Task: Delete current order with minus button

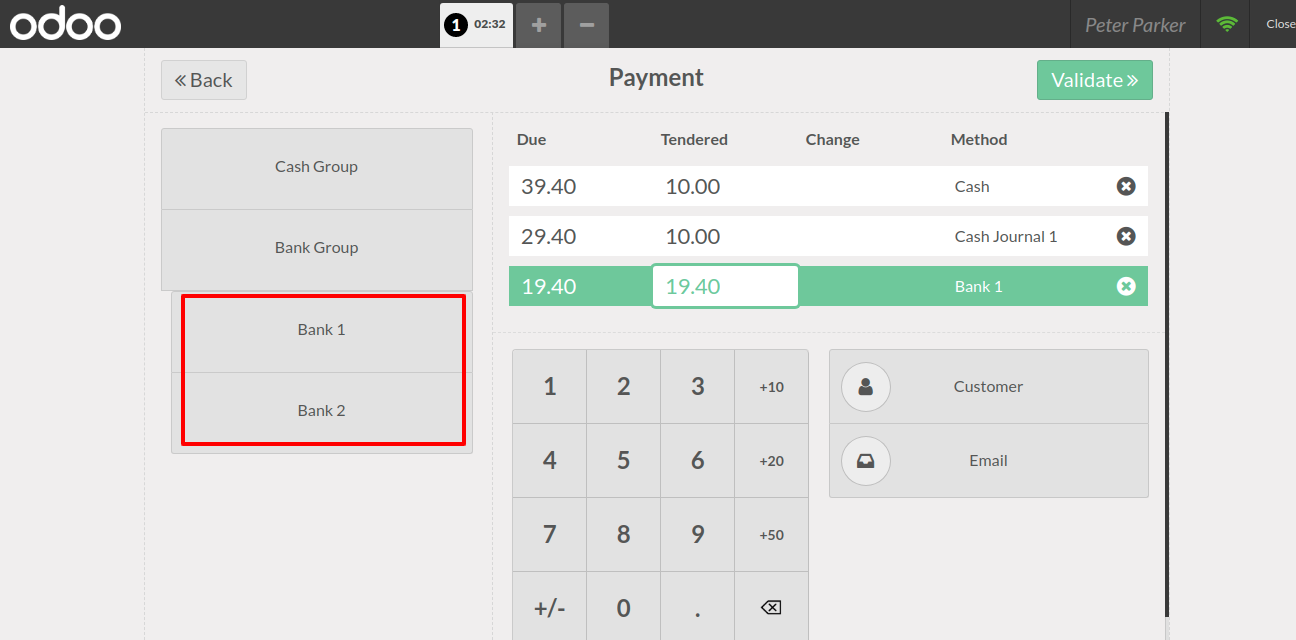Action: 587,25
